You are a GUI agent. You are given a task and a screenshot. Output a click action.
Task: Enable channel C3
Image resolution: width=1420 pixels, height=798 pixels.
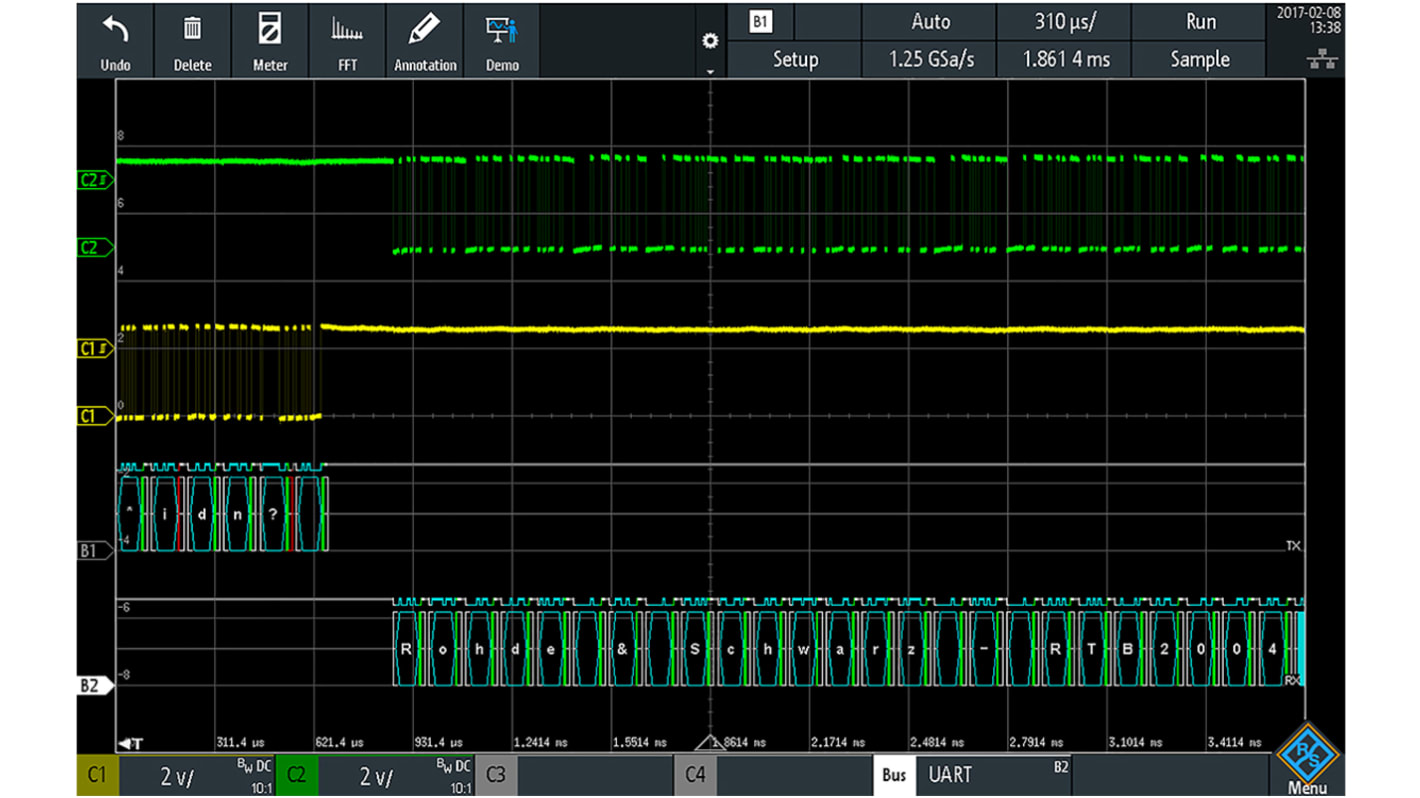point(497,775)
